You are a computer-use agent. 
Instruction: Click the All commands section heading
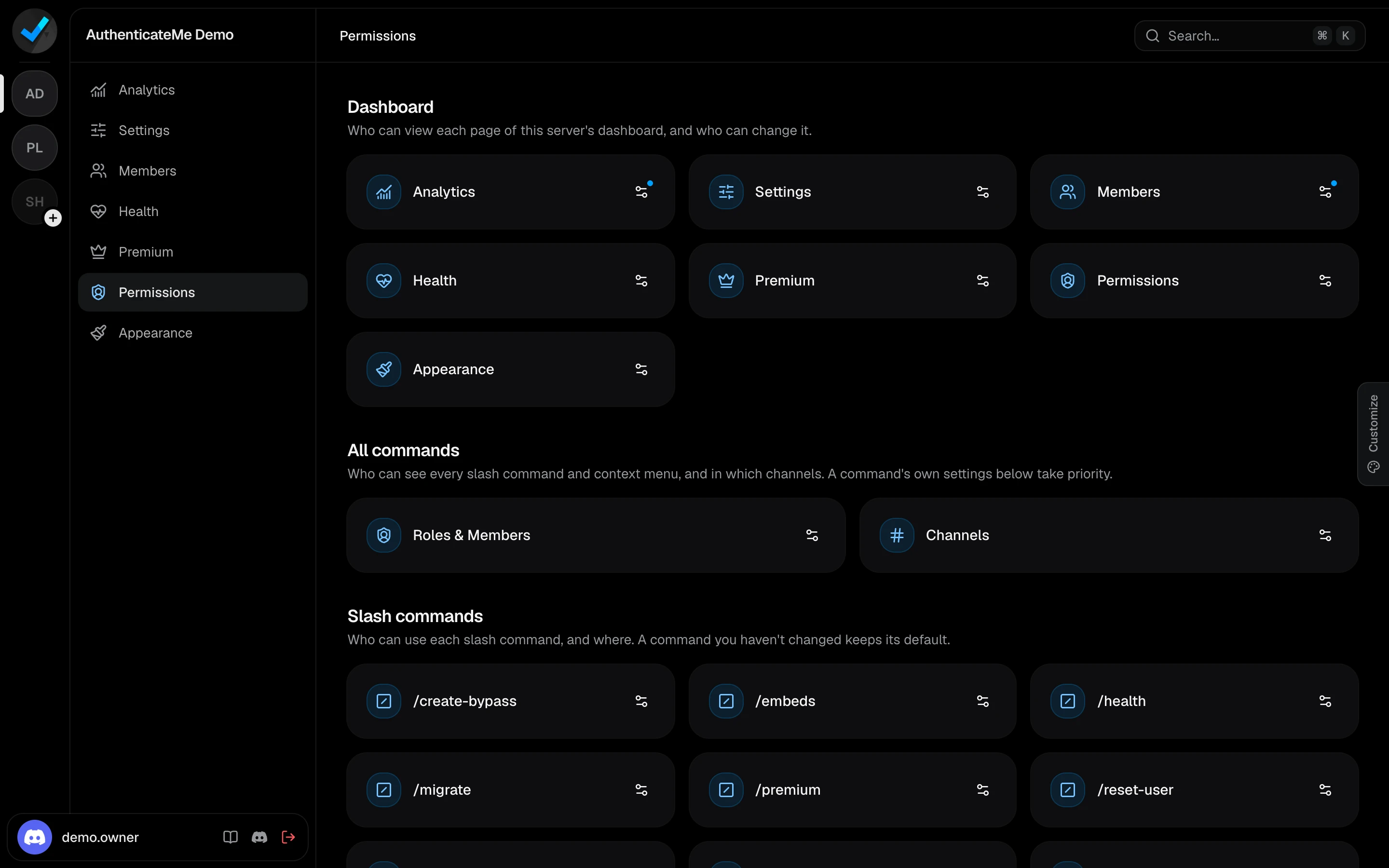point(403,450)
